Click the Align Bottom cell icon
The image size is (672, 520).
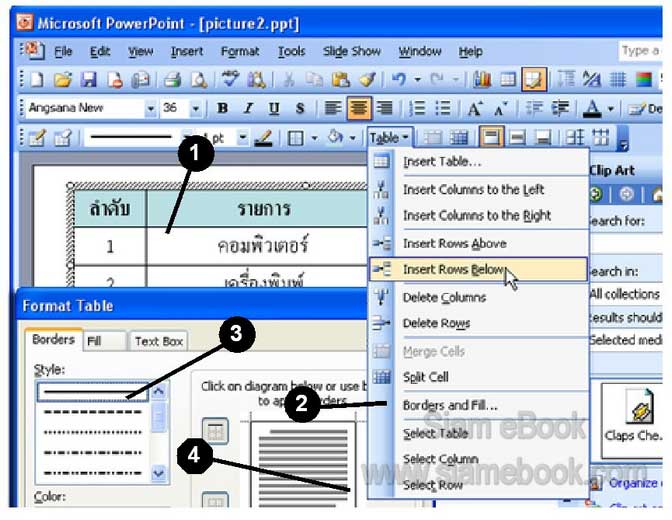click(543, 138)
